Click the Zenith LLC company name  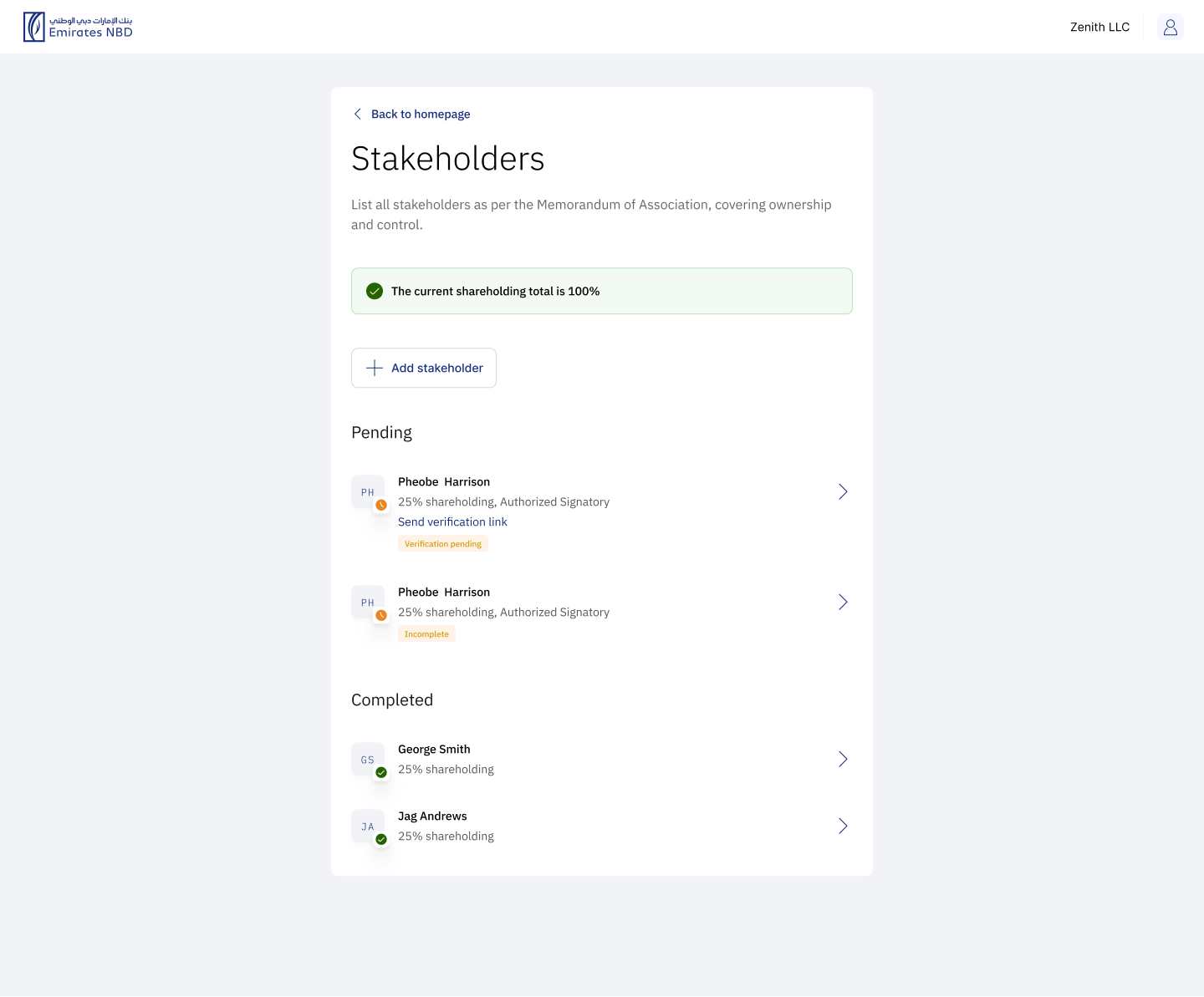point(1099,28)
